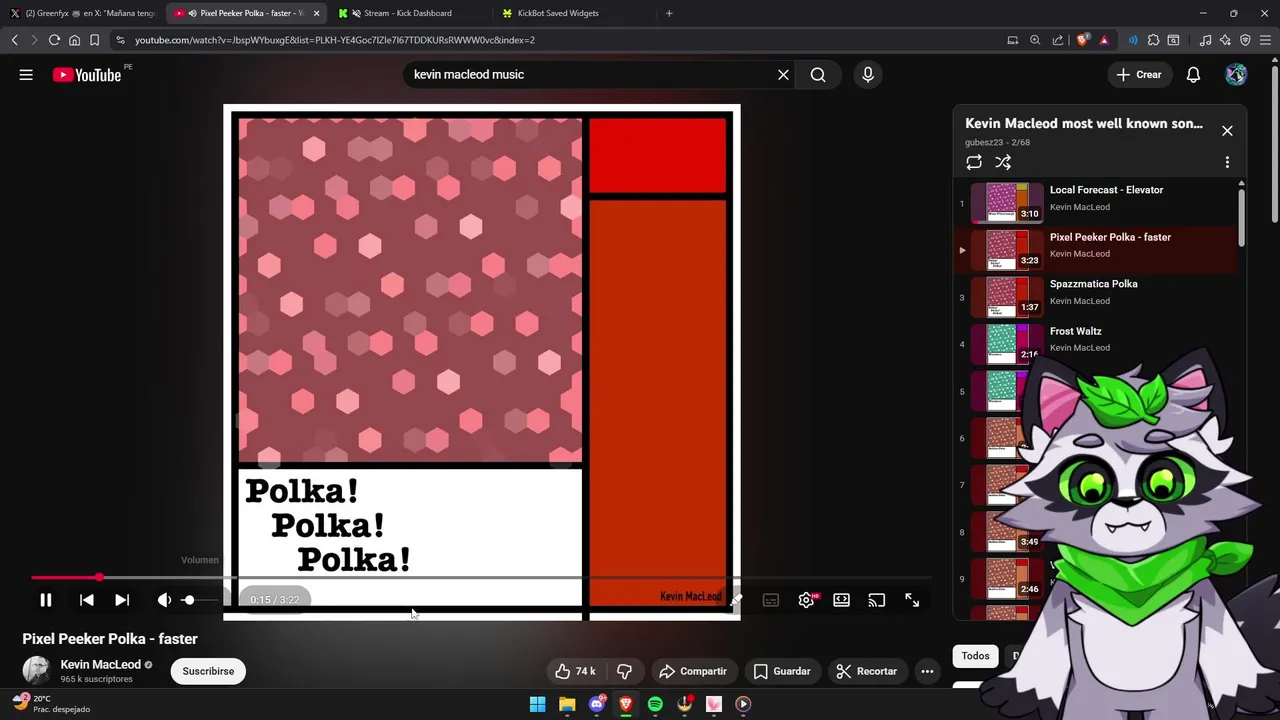Close the playlist panel
Image resolution: width=1280 pixels, height=720 pixels.
click(1227, 131)
